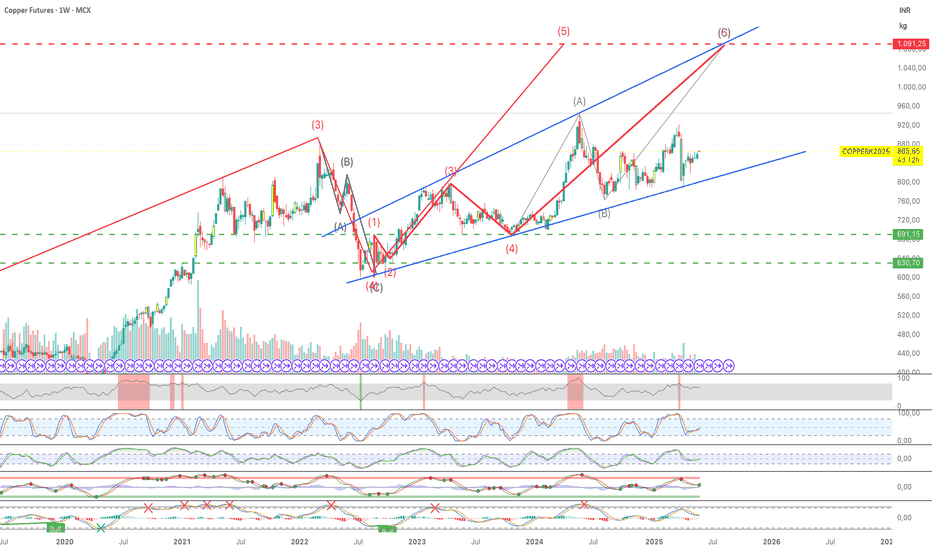Select the green dashed 691,15 horizontal line
932x550 pixels.
point(446,234)
